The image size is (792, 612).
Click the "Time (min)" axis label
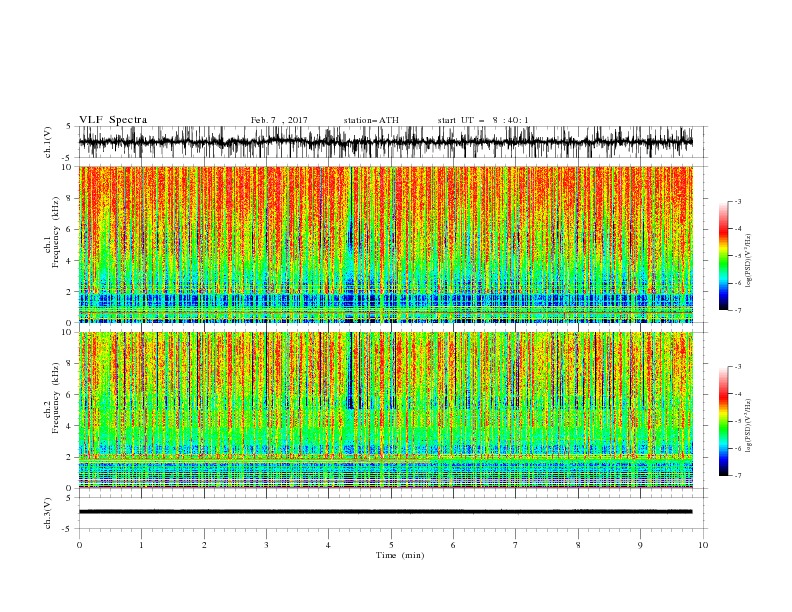(x=400, y=555)
